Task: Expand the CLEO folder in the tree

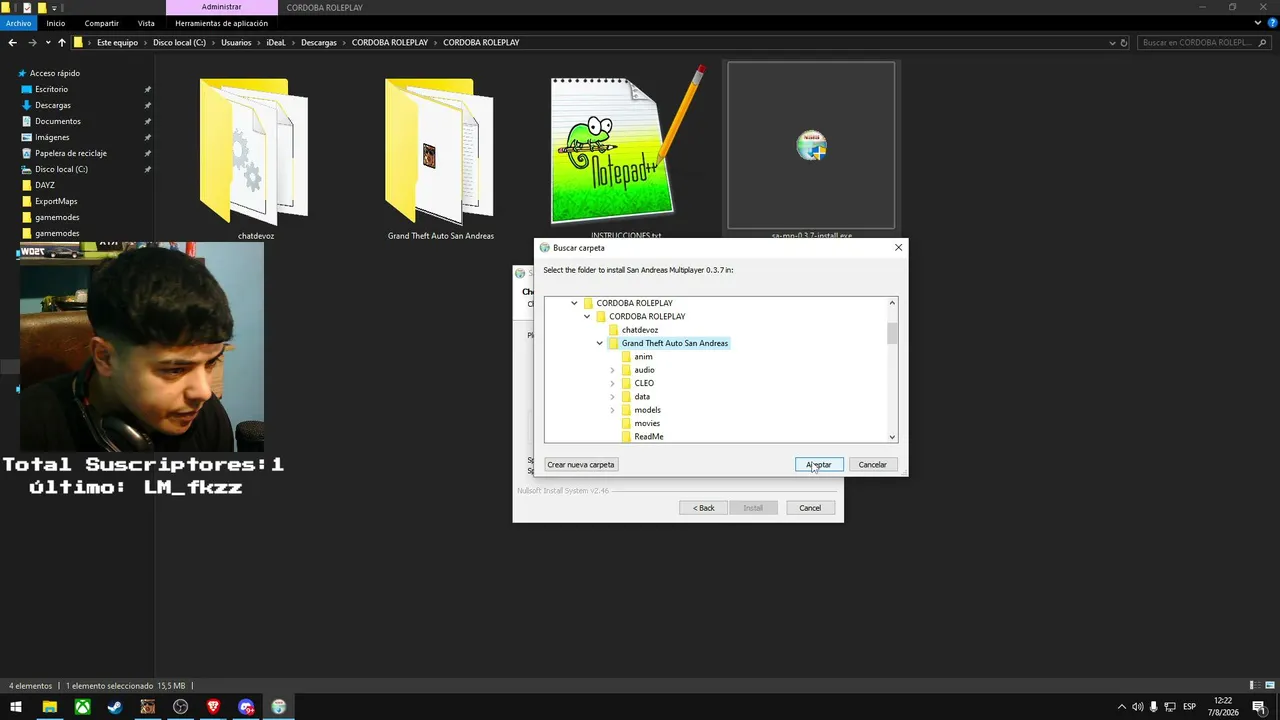Action: coord(613,383)
